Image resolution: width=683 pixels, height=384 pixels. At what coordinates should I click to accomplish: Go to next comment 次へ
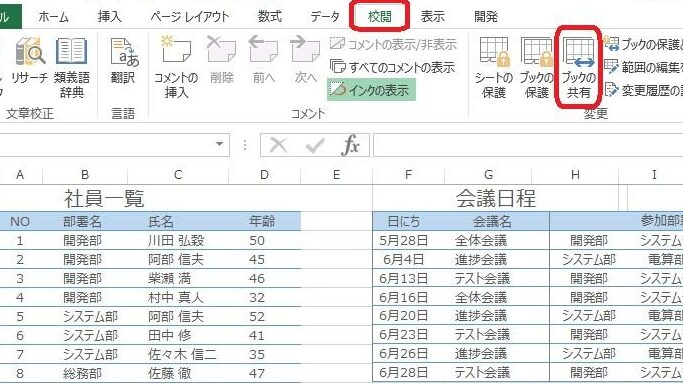coord(305,61)
